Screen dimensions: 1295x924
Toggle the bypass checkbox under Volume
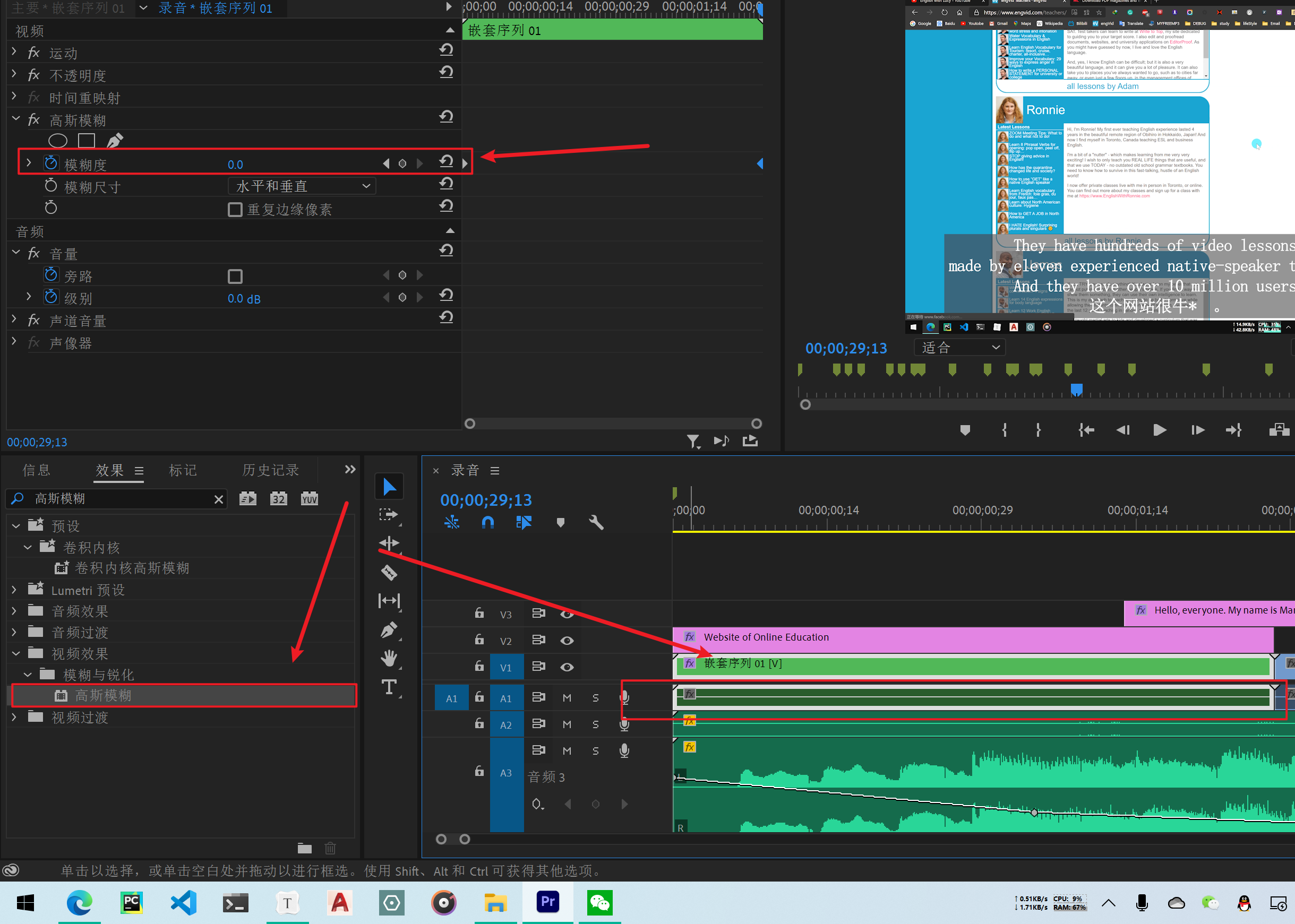[235, 277]
